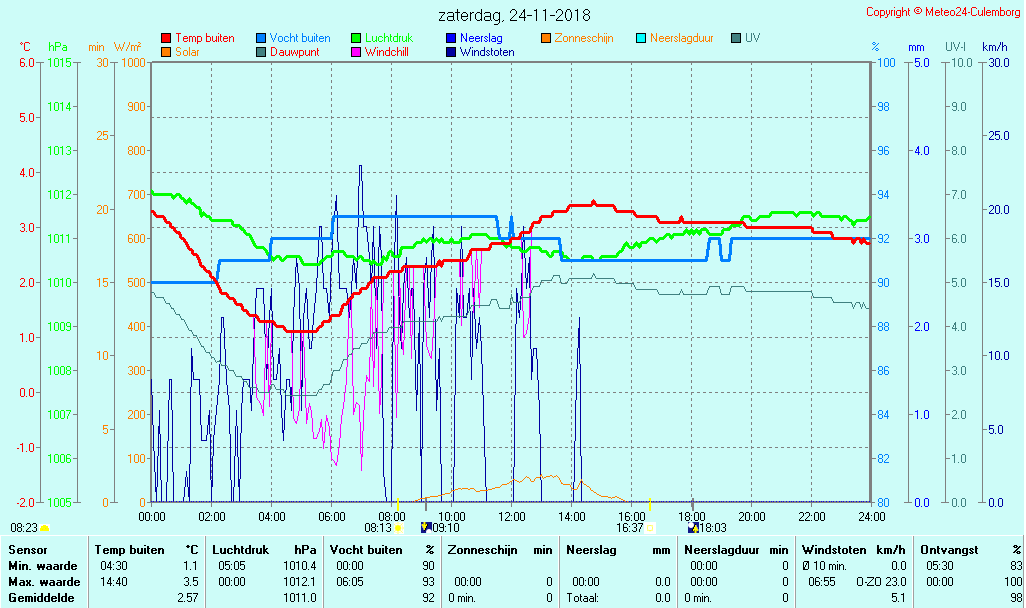Click the Sensor column header in table
The image size is (1026, 608).
[28, 550]
